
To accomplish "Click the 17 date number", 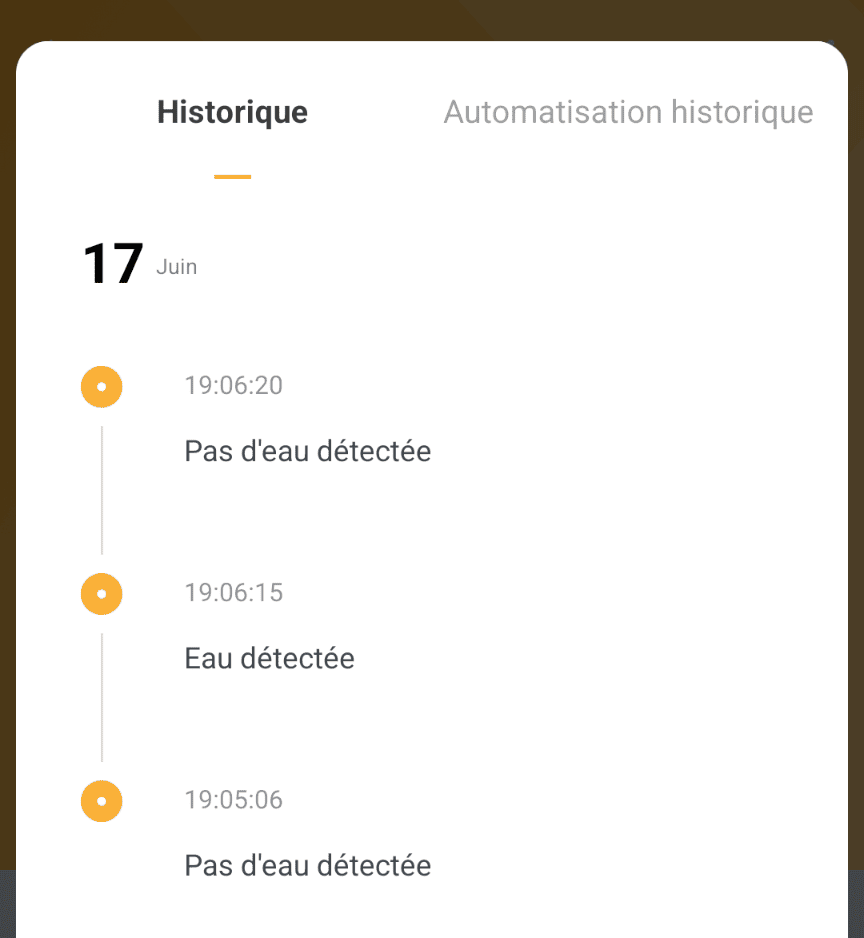I will [x=112, y=263].
